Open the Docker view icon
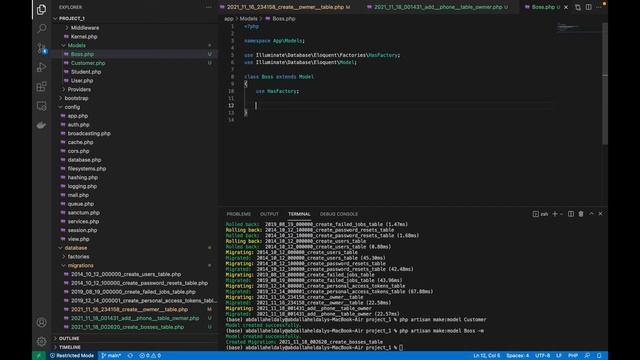Viewport: 640px width, 360px height. click(41, 125)
